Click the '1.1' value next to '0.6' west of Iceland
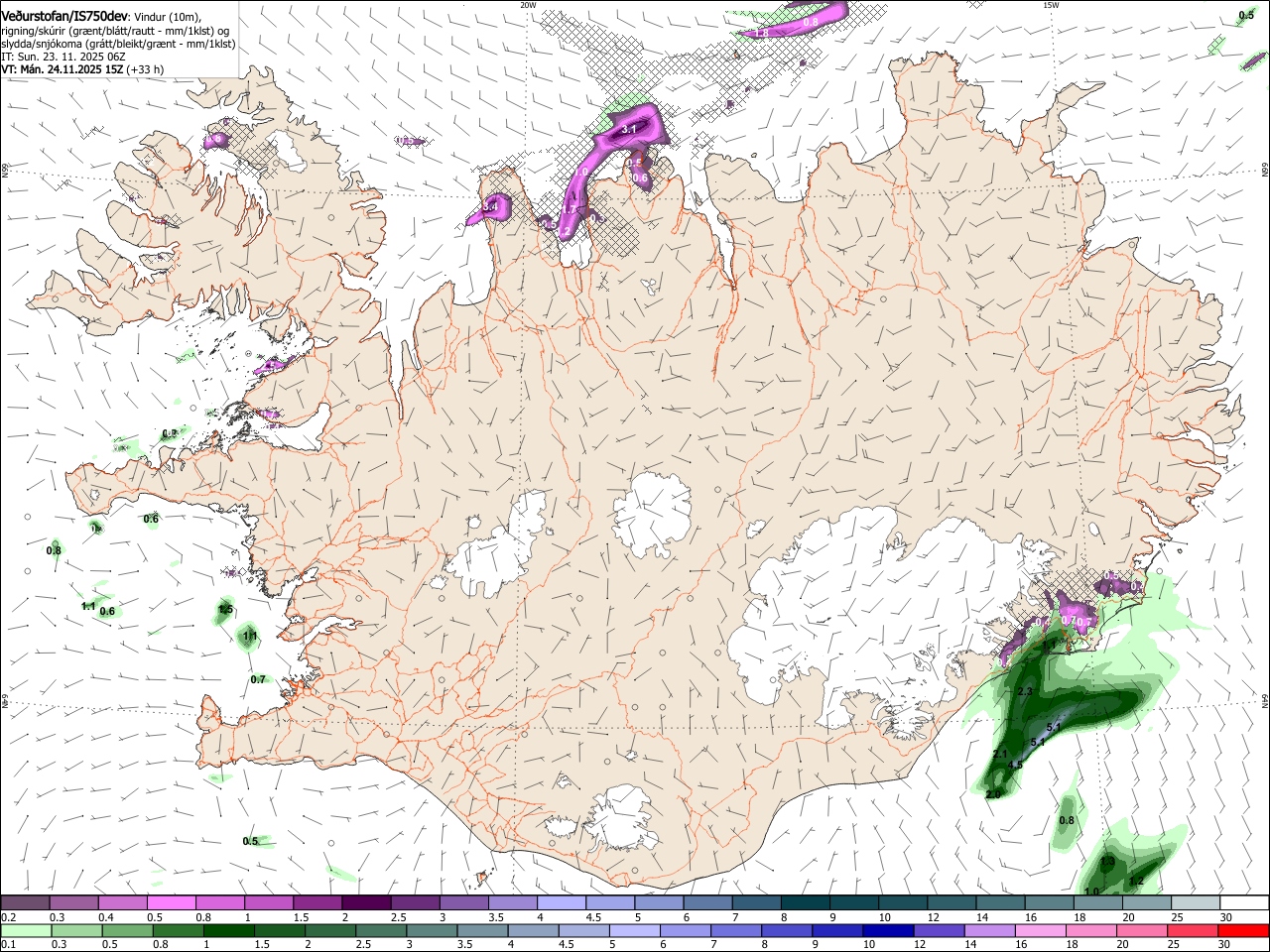The width and height of the screenshot is (1270, 952). [x=88, y=606]
